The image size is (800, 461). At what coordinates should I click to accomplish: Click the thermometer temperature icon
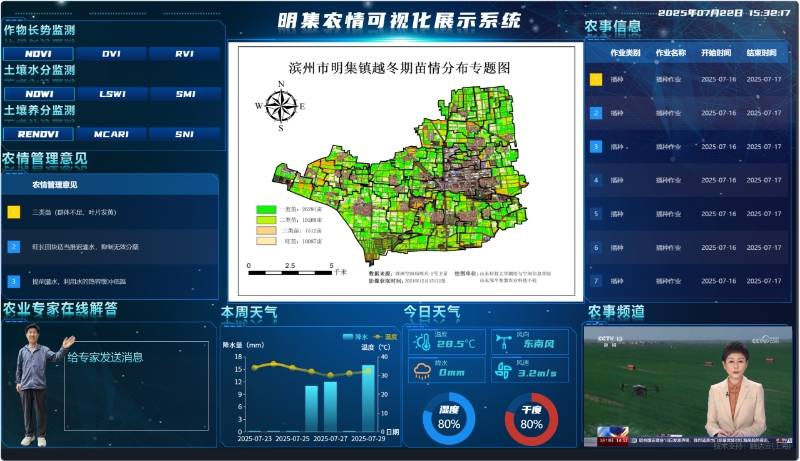[x=422, y=343]
